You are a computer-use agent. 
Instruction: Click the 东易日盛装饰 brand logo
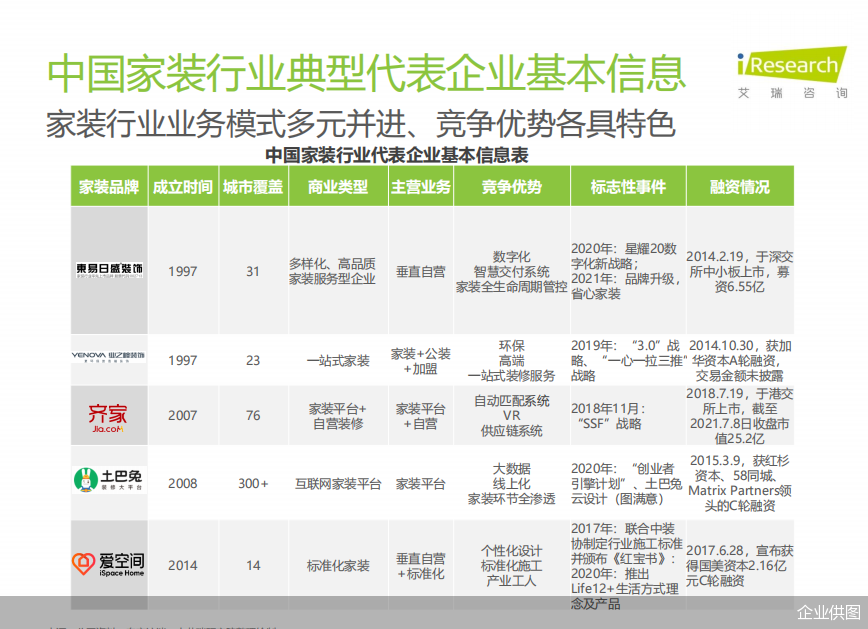pos(110,270)
